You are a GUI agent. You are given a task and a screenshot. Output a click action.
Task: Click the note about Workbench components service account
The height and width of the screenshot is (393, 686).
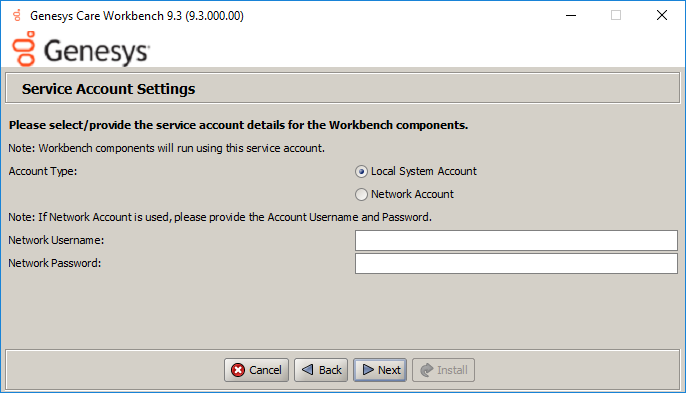tap(167, 148)
